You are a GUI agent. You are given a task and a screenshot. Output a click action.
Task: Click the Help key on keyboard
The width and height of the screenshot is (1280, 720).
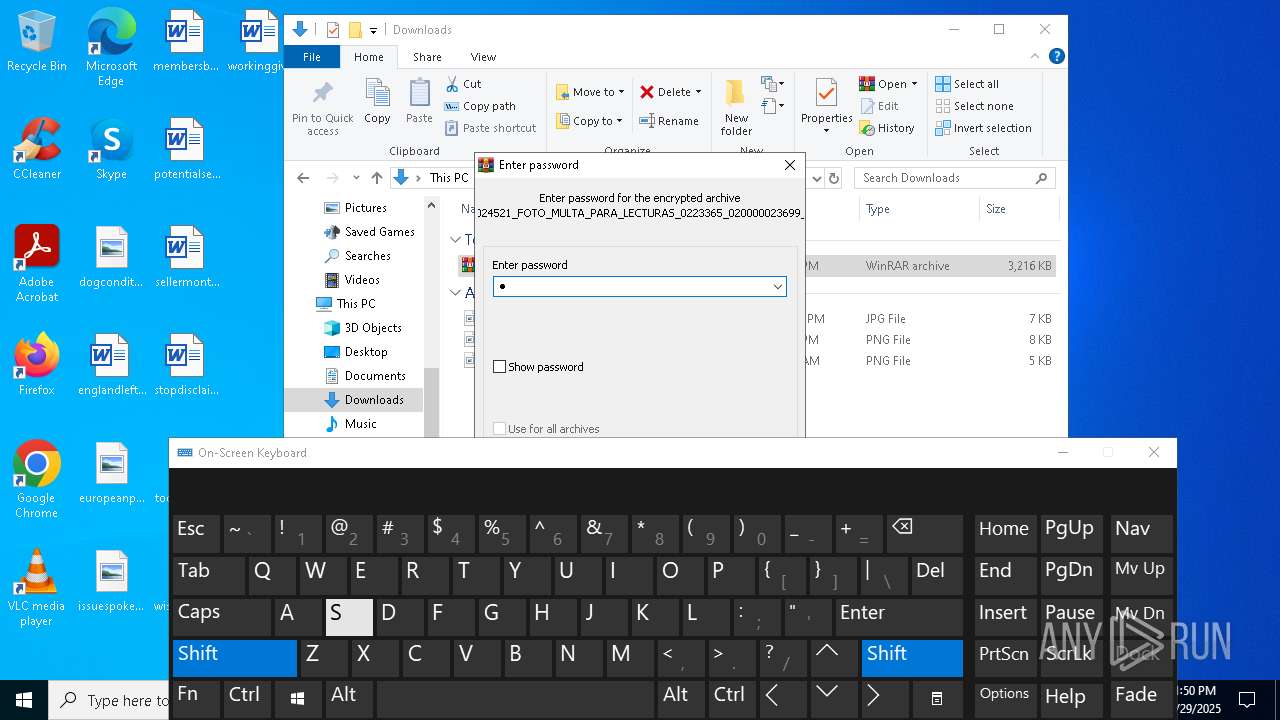coord(1070,699)
